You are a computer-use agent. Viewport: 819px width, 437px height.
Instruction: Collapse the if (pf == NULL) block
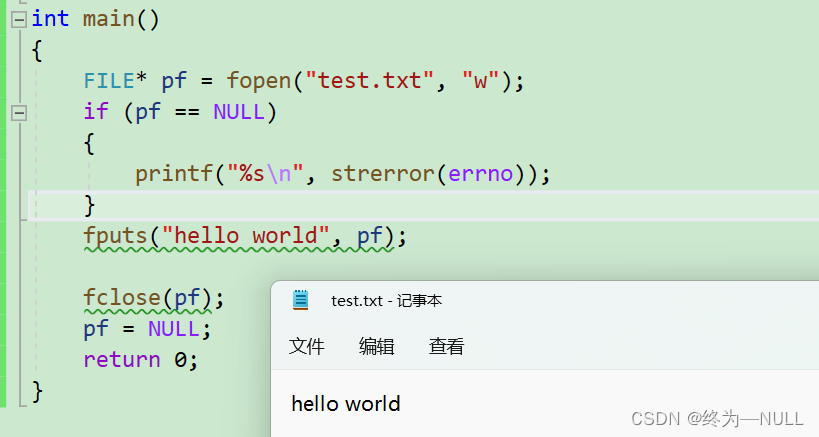[18, 113]
